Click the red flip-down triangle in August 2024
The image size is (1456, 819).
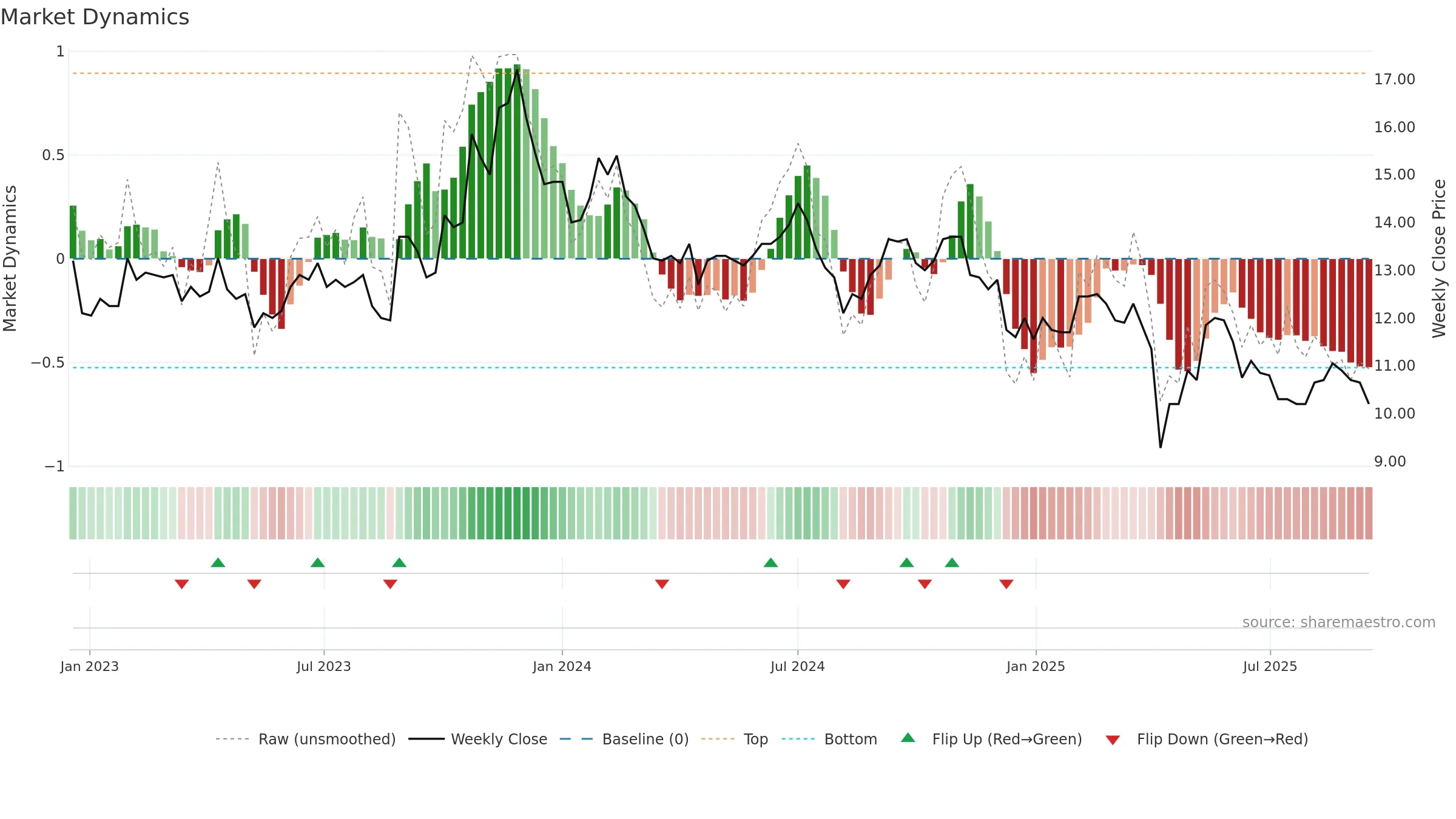843,584
